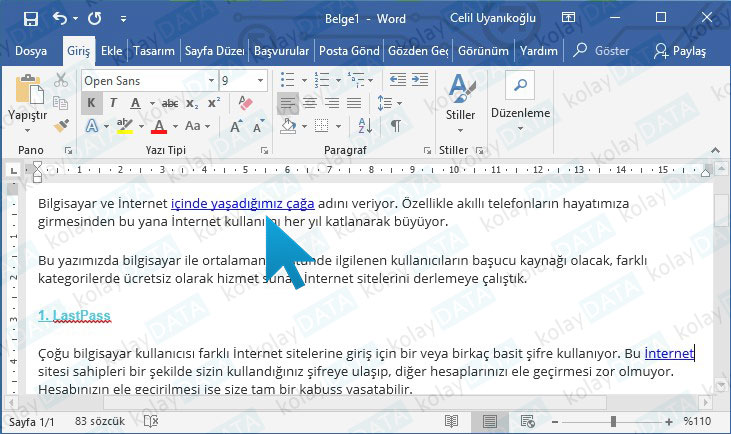Image resolution: width=731 pixels, height=434 pixels.
Task: Launch the Paragraf dialog box
Action: pyautogui.click(x=427, y=151)
